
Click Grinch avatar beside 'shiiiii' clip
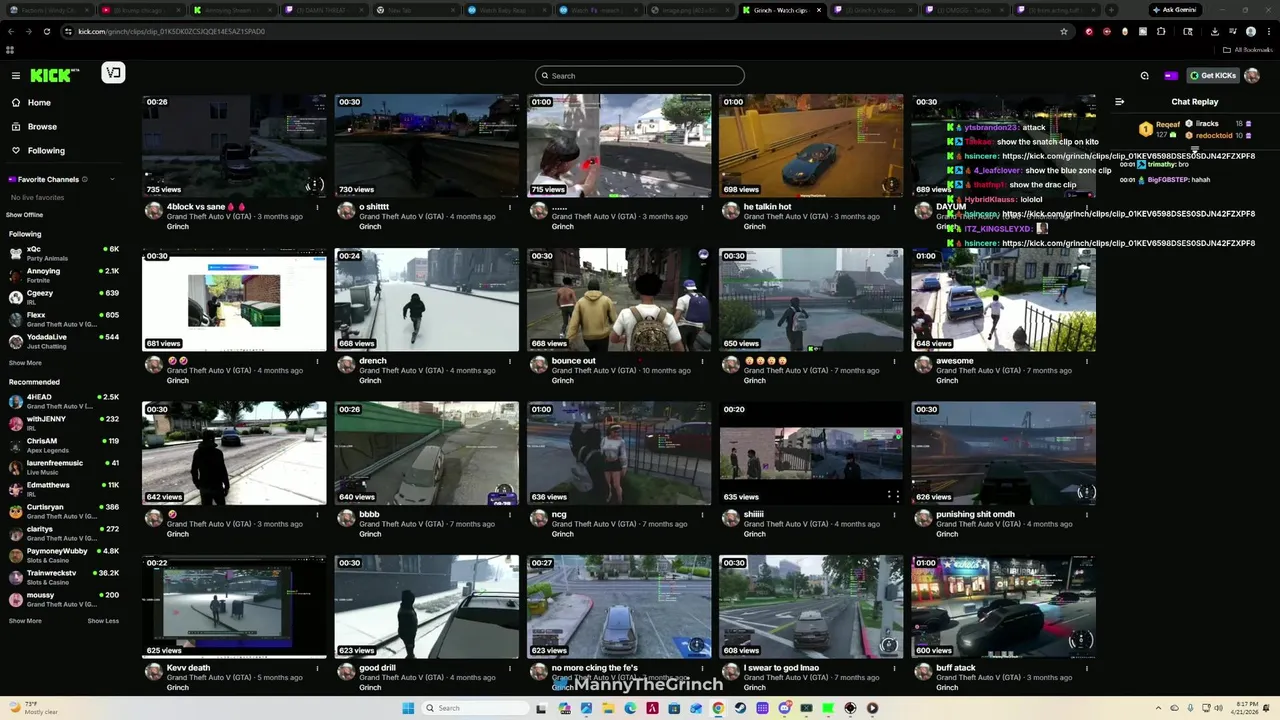tap(731, 518)
